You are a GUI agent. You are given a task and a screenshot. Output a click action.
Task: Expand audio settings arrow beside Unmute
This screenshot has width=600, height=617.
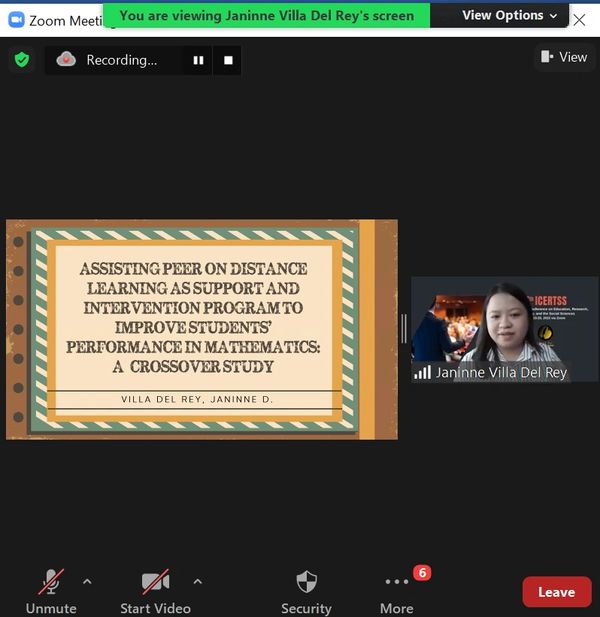(87, 581)
